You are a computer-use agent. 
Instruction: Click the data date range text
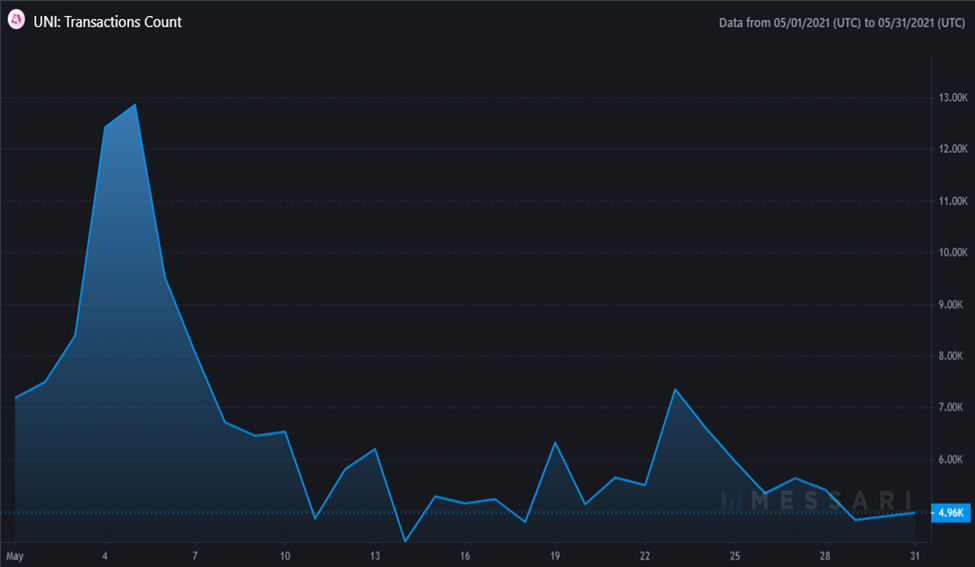(x=842, y=23)
